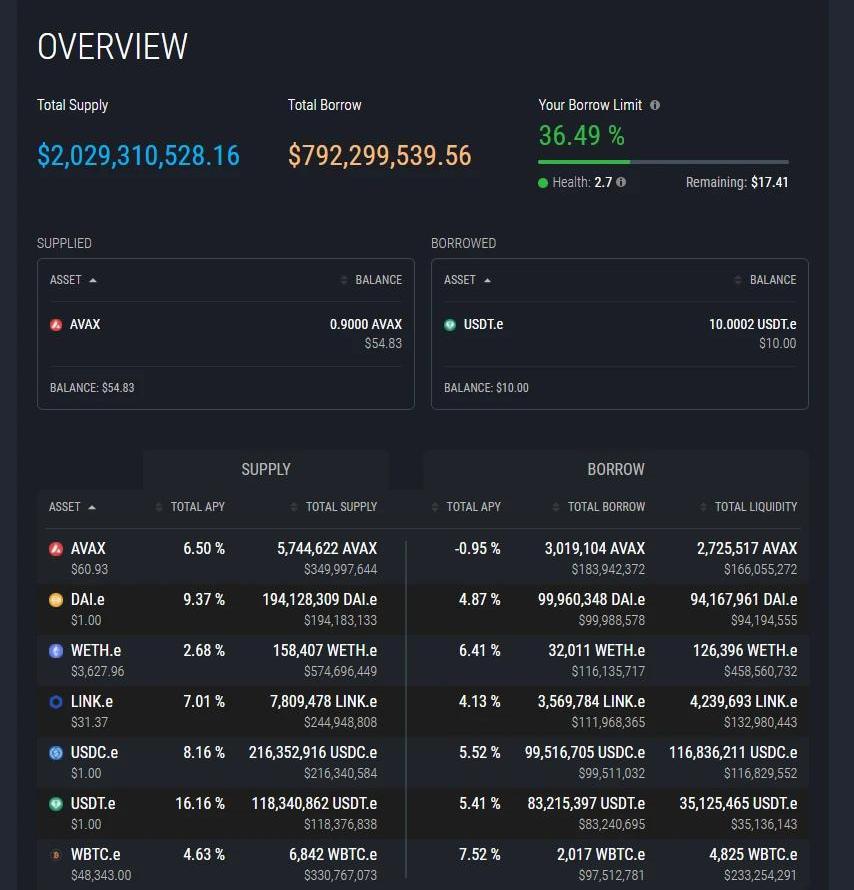Sort markets by supply Total APY
This screenshot has width=854, height=890.
tap(192, 507)
